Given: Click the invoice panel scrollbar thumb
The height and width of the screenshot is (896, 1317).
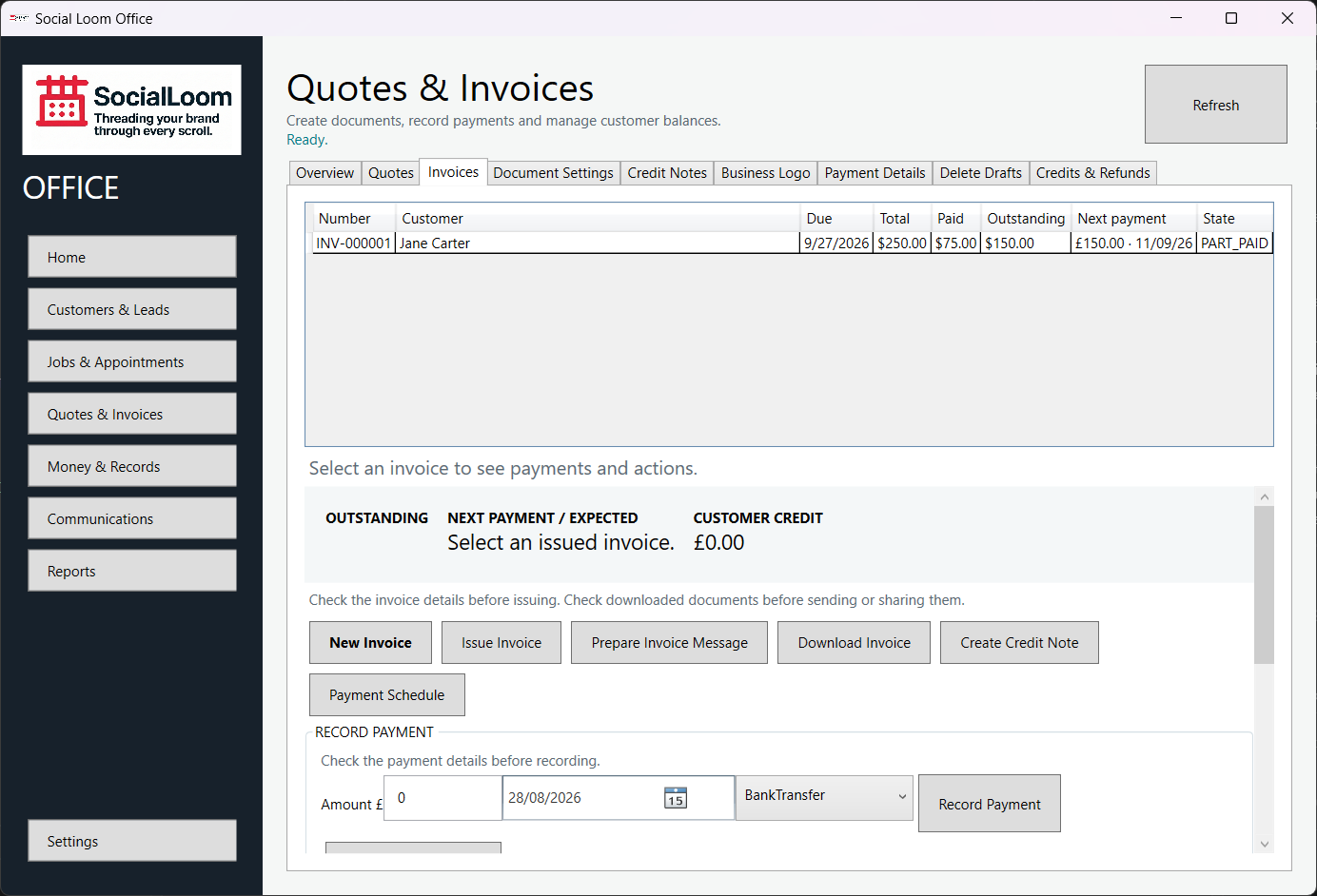Looking at the screenshot, I should click(1264, 585).
